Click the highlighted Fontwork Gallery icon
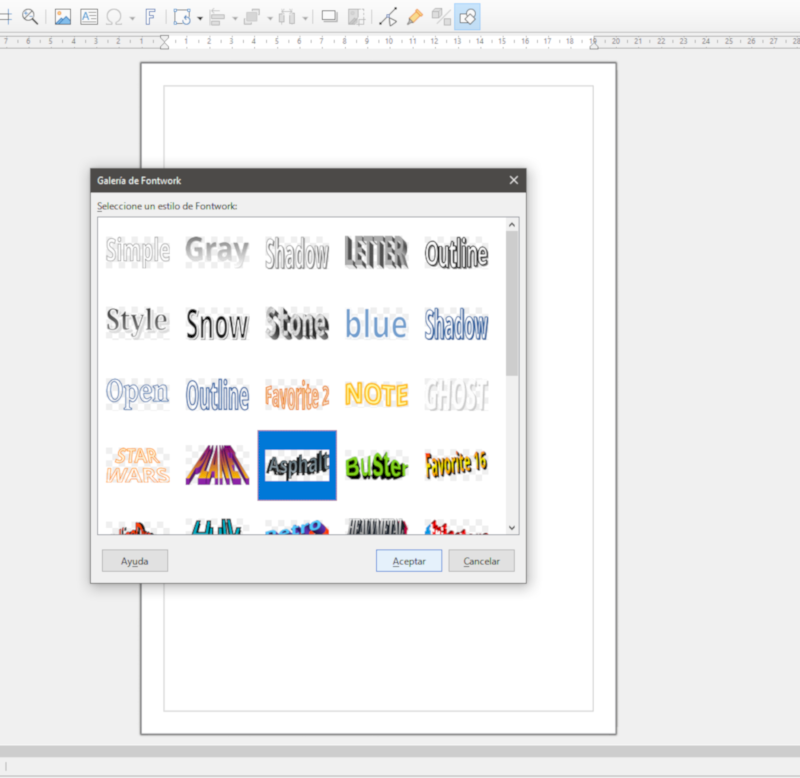 465,16
